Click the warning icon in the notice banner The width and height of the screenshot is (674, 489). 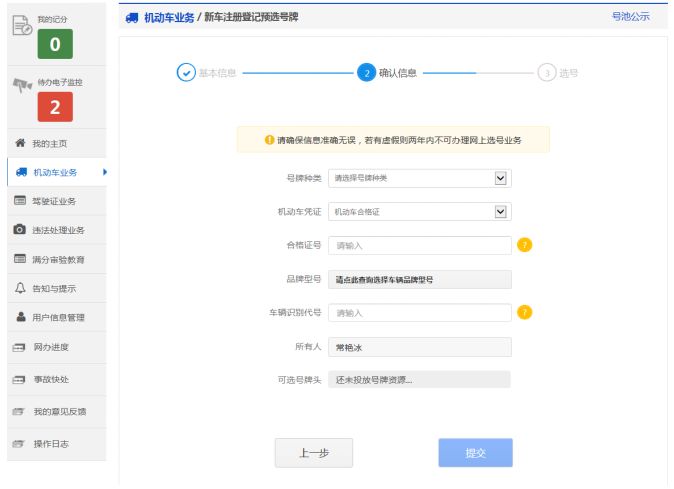(270, 140)
